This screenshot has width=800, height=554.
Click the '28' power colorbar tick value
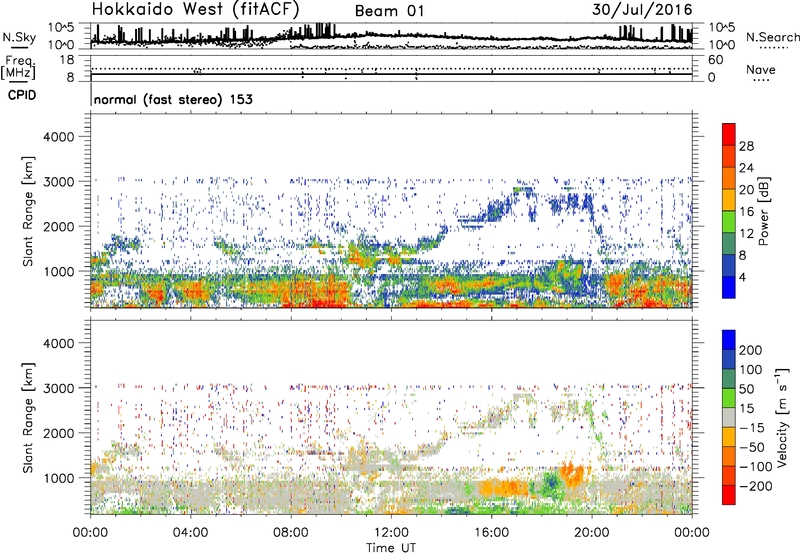point(746,146)
